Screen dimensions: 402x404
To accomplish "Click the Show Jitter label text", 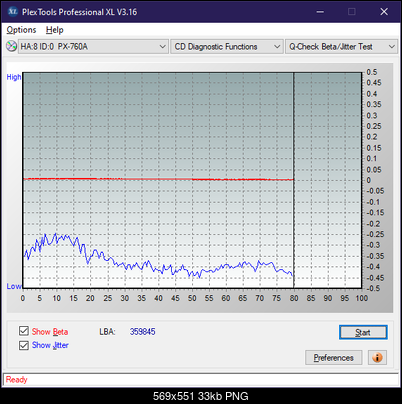I will coord(50,345).
